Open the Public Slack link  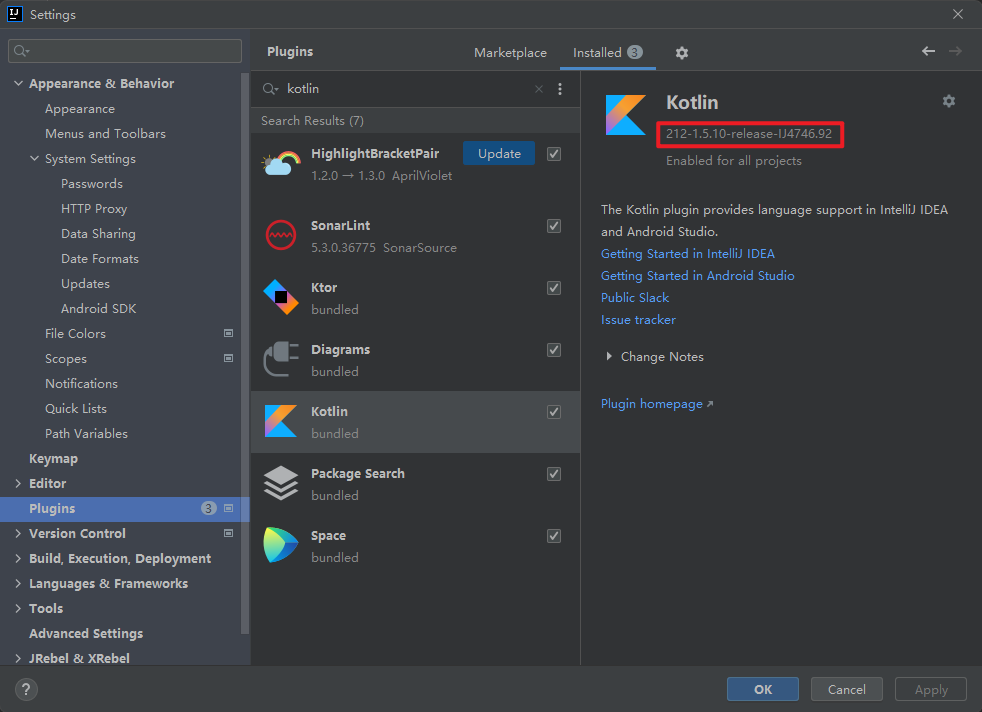click(x=635, y=297)
